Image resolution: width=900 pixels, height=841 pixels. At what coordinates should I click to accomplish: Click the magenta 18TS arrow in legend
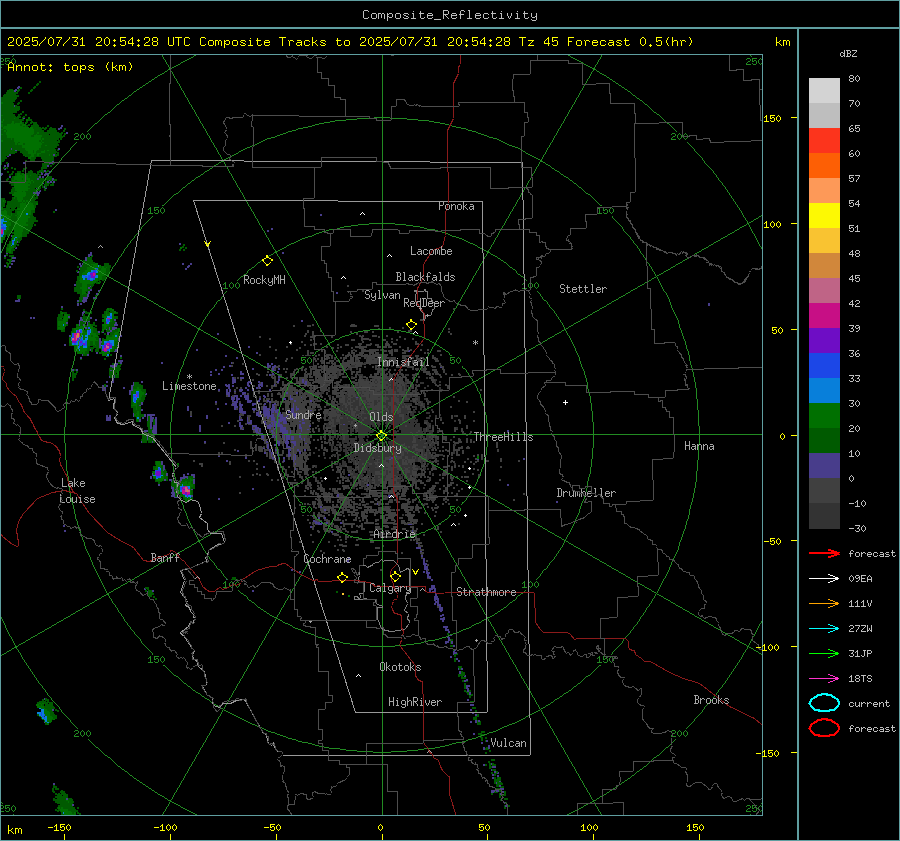[x=824, y=679]
